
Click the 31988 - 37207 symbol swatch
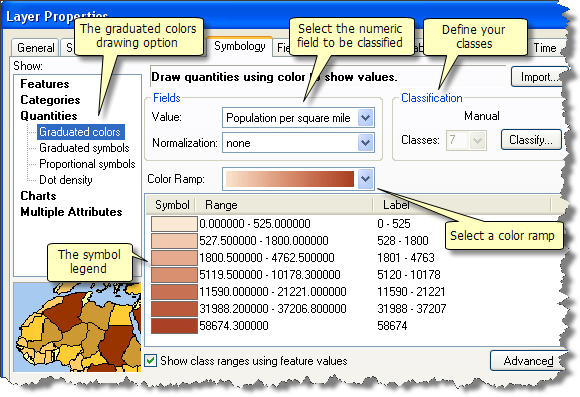coord(174,309)
